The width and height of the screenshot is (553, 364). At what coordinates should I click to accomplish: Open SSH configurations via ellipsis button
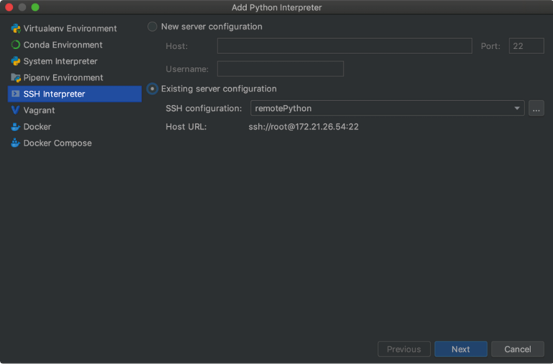(x=536, y=108)
